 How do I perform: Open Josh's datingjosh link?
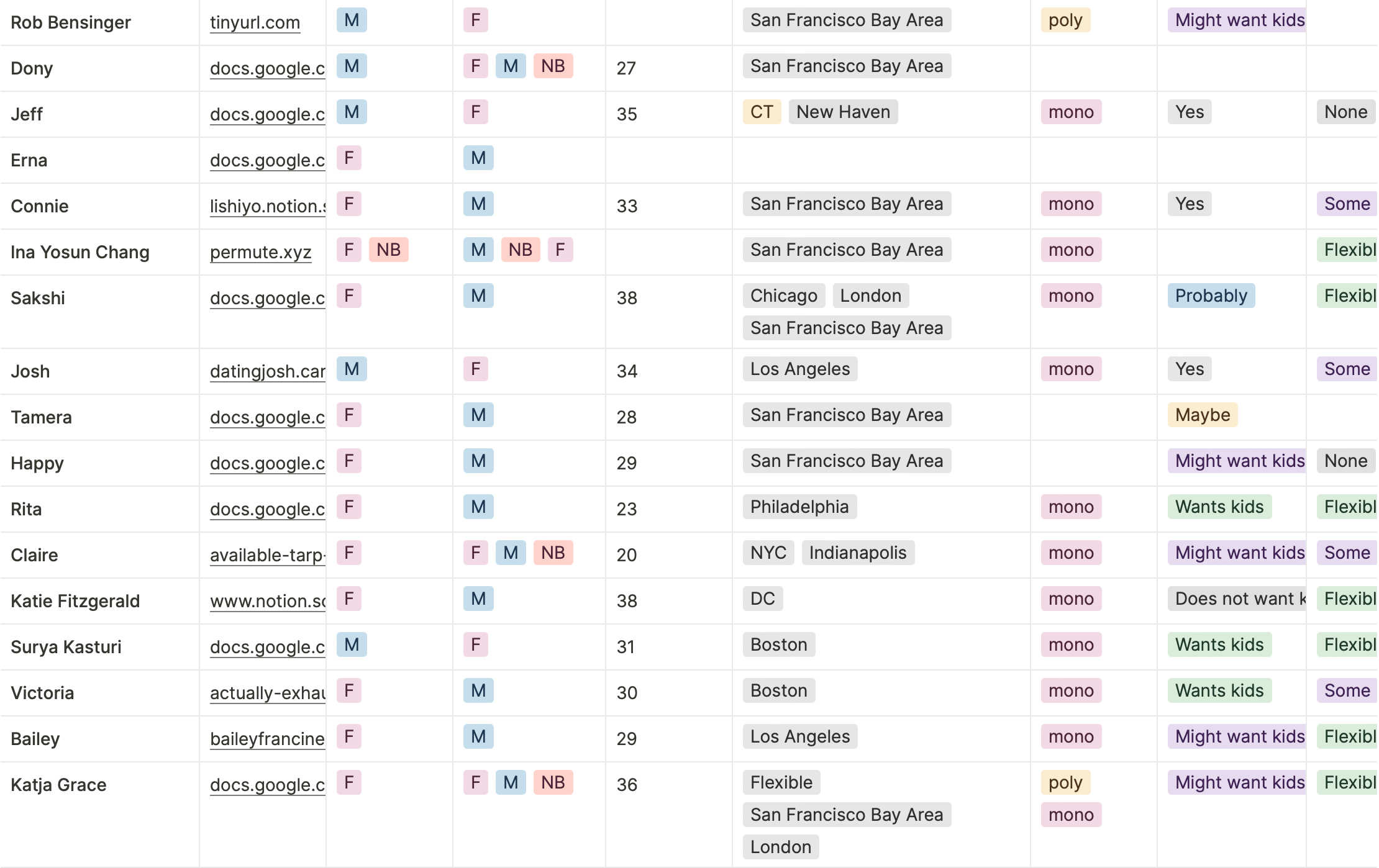pyautogui.click(x=268, y=371)
